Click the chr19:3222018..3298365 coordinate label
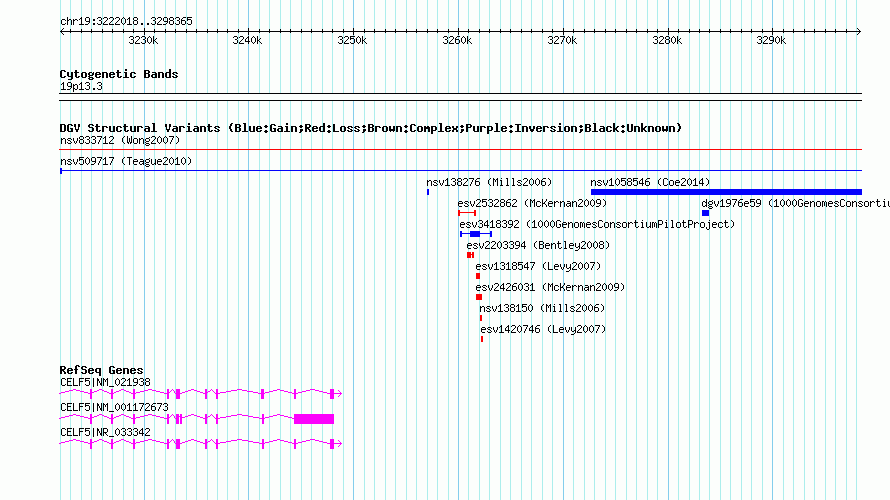This screenshot has width=890, height=500. point(126,22)
